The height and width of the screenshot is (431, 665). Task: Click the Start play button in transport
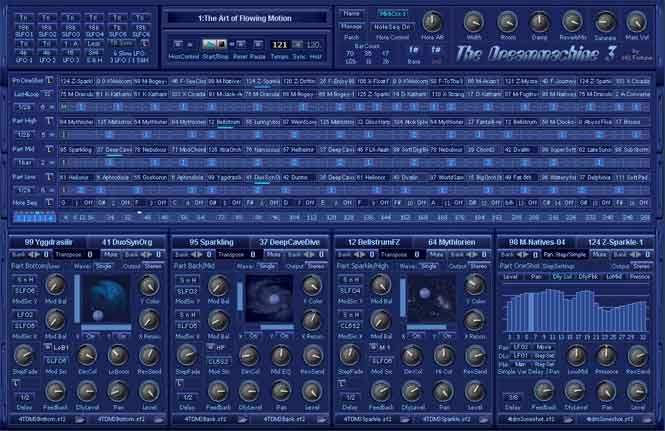(x=208, y=44)
